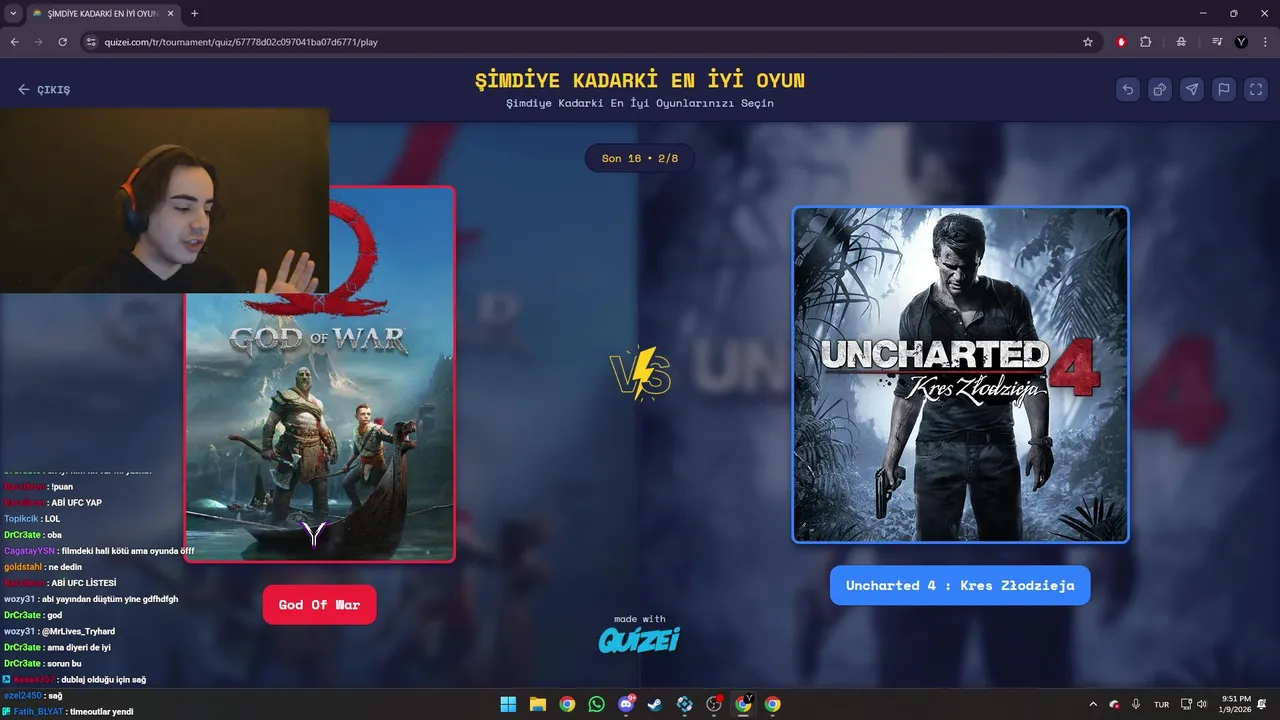Open WhatsApp from the taskbar
Image resolution: width=1280 pixels, height=720 pixels.
597,704
